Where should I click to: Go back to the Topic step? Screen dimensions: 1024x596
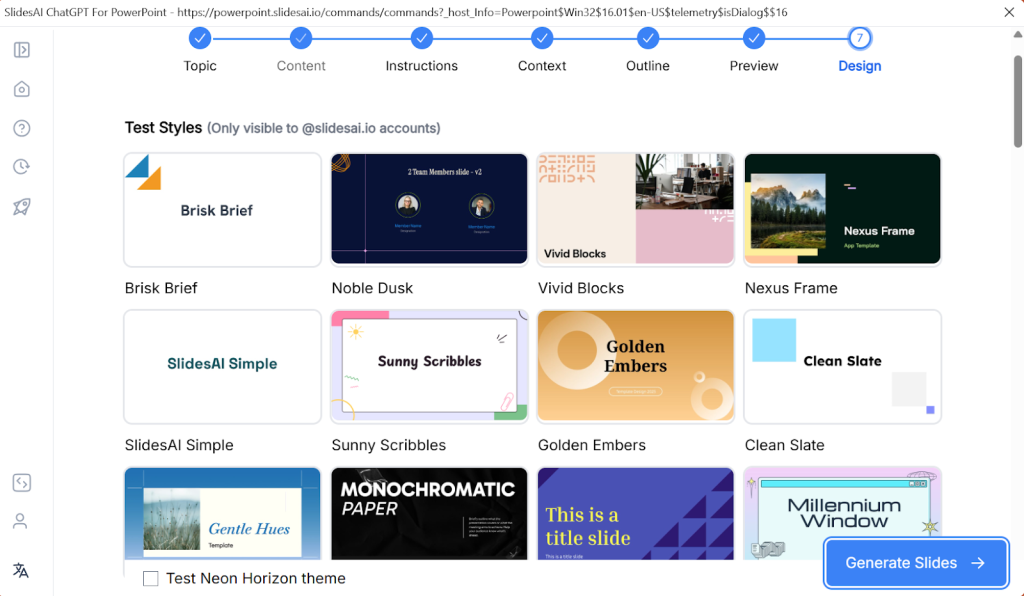pyautogui.click(x=200, y=39)
